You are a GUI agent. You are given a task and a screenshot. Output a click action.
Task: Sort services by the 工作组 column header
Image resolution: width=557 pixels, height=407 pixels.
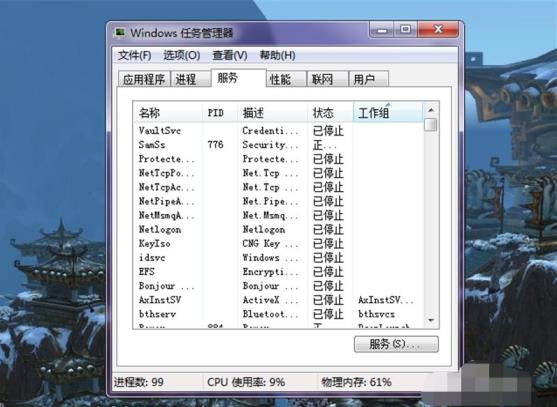pyautogui.click(x=388, y=113)
